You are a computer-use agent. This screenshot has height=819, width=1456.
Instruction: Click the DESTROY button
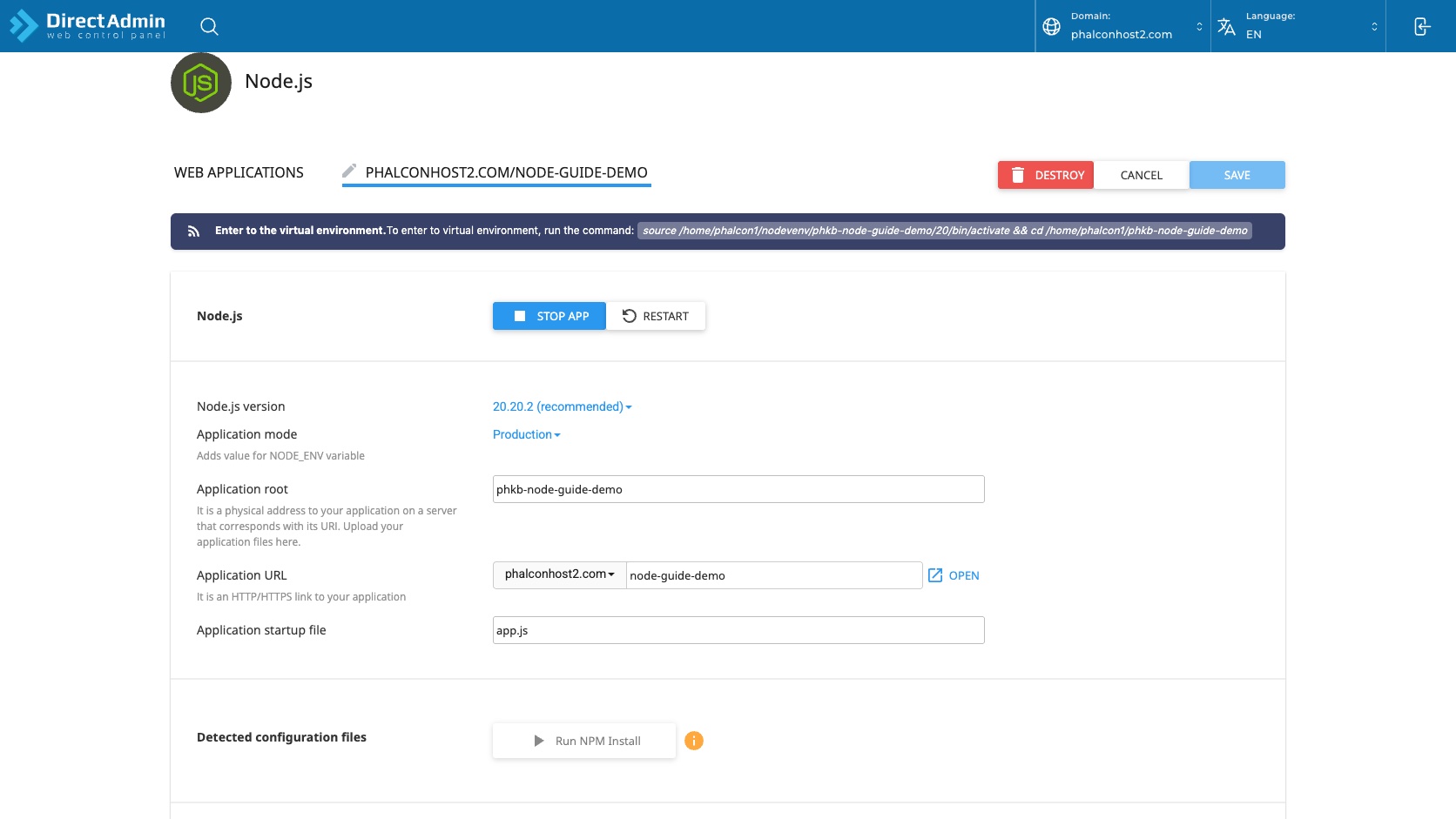tap(1046, 175)
